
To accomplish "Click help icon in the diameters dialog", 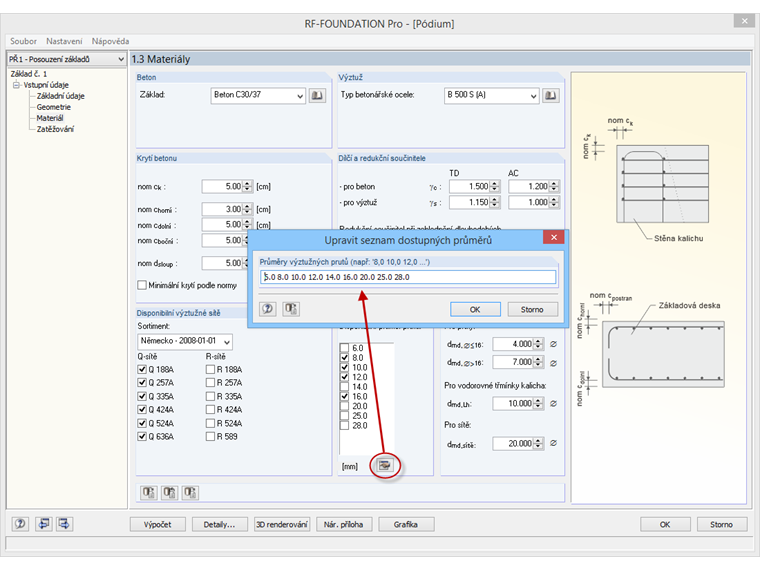I will (268, 309).
